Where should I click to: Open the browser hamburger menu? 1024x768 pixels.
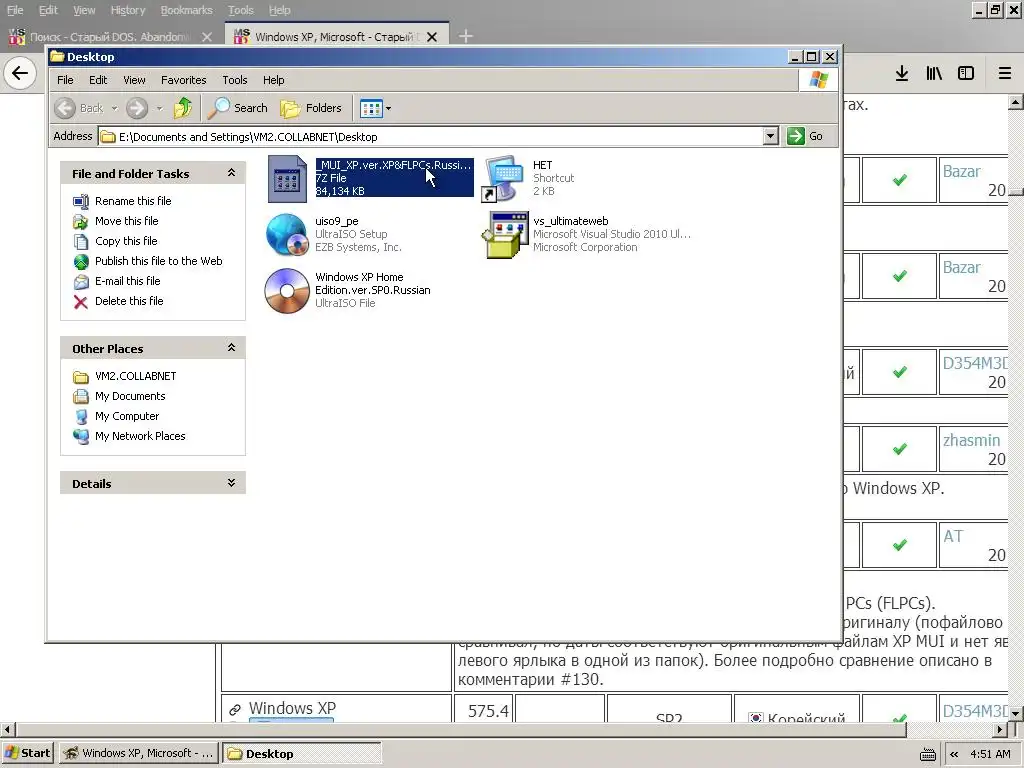tap(1004, 73)
